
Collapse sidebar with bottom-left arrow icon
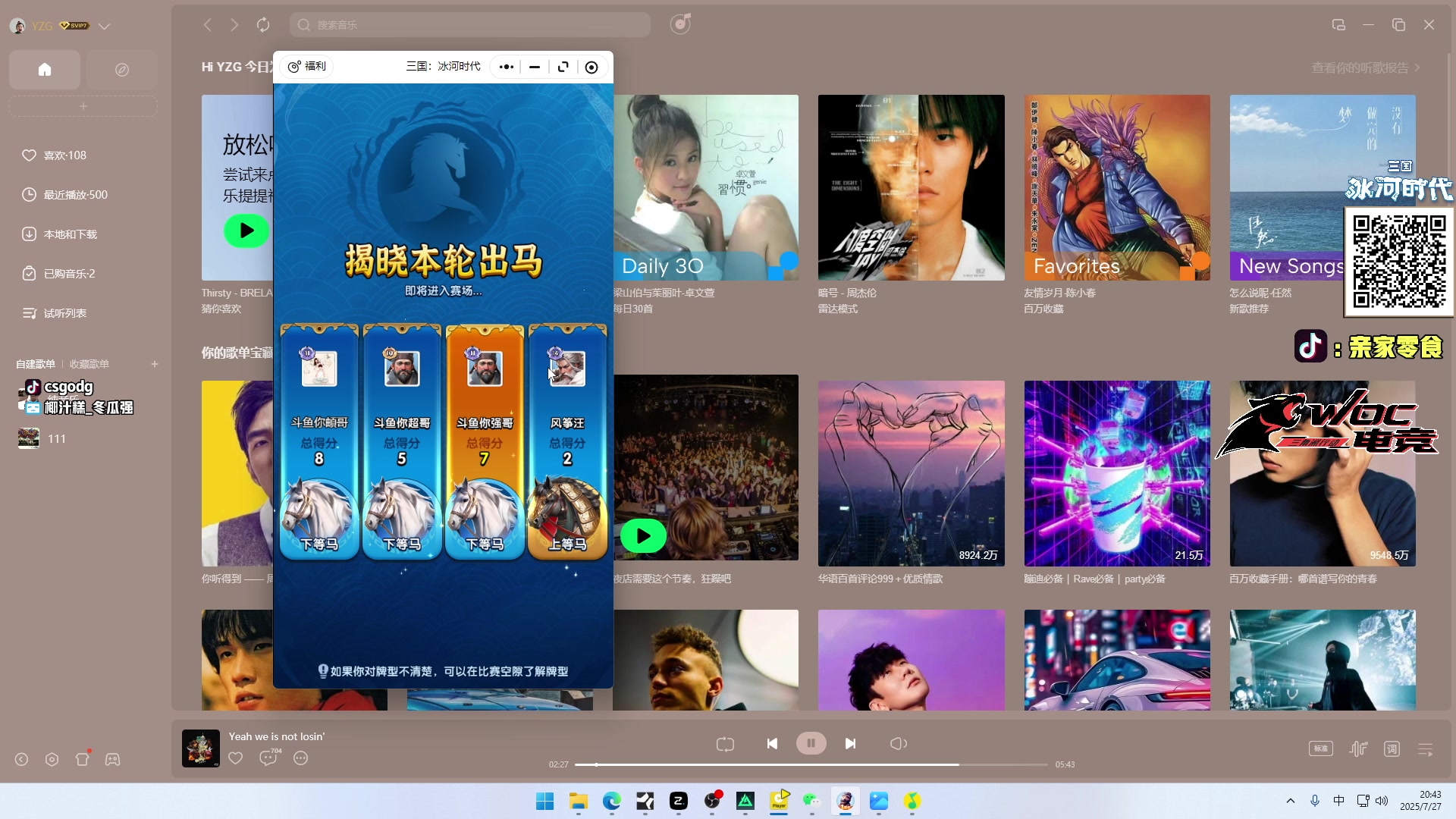click(x=21, y=759)
